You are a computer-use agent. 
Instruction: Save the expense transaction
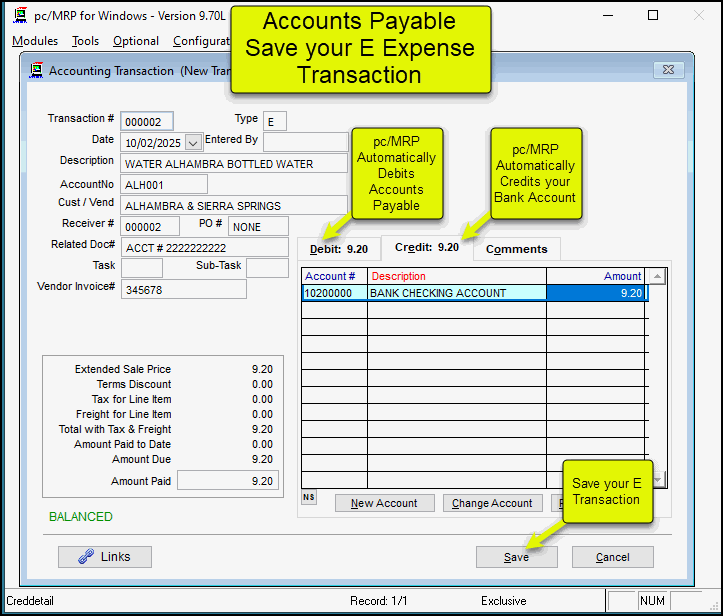(x=516, y=557)
